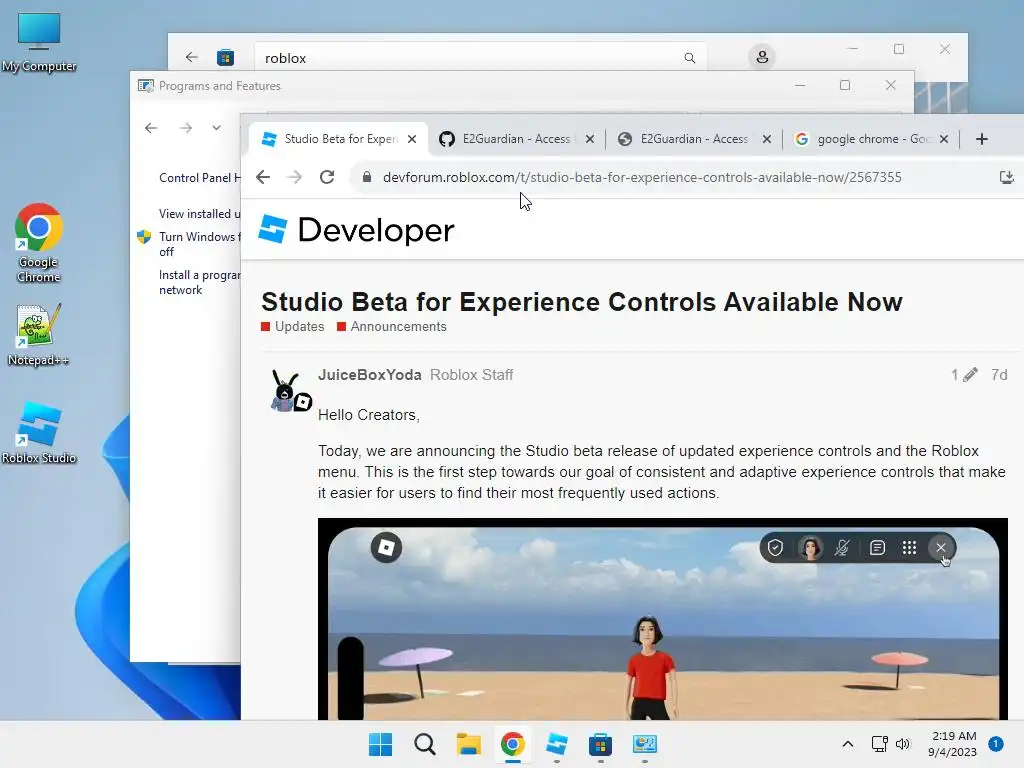1024x768 pixels.
Task: Switch to Studio Beta for Experience tab
Action: [x=338, y=139]
